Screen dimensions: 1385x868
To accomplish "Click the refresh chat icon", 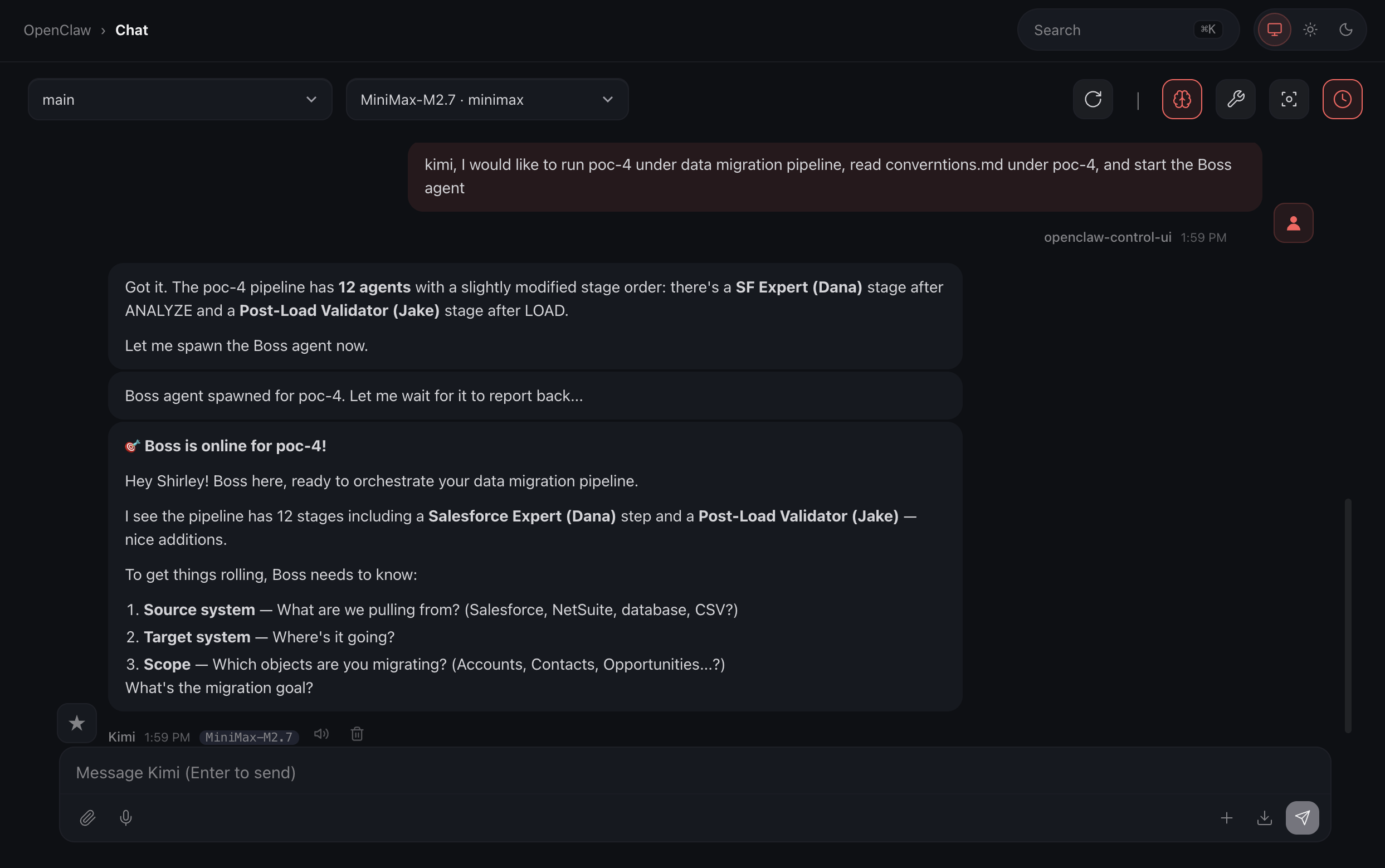I will (x=1093, y=99).
